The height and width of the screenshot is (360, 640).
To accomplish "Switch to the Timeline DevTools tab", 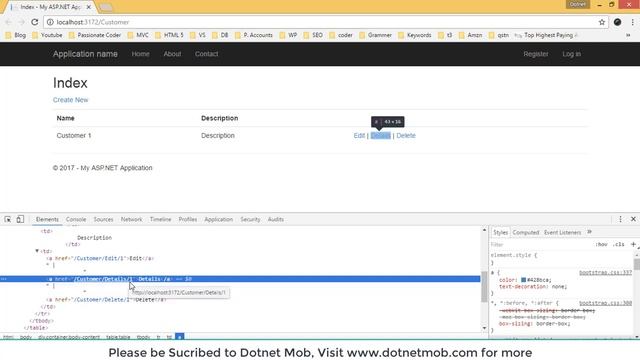I will point(160,219).
